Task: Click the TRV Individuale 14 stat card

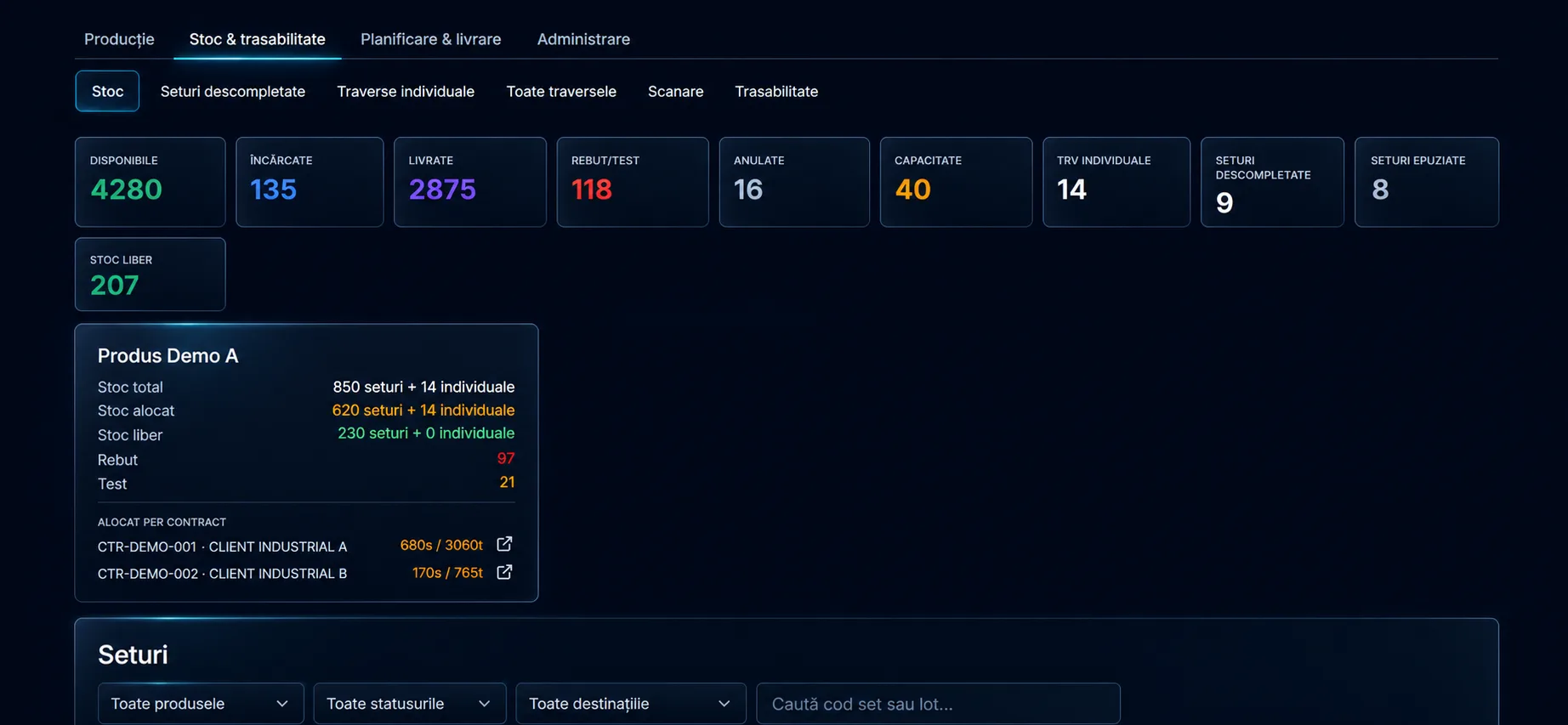Action: (1116, 182)
